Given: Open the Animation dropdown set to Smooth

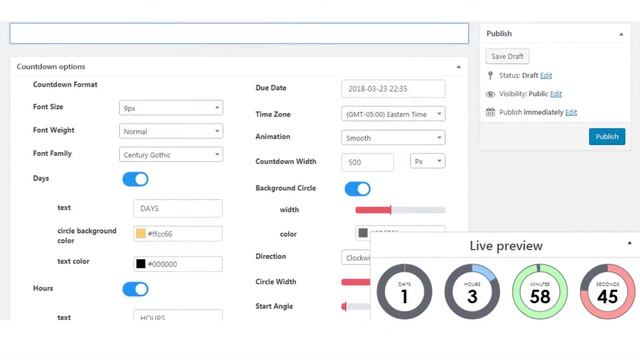Looking at the screenshot, I should pyautogui.click(x=393, y=138).
